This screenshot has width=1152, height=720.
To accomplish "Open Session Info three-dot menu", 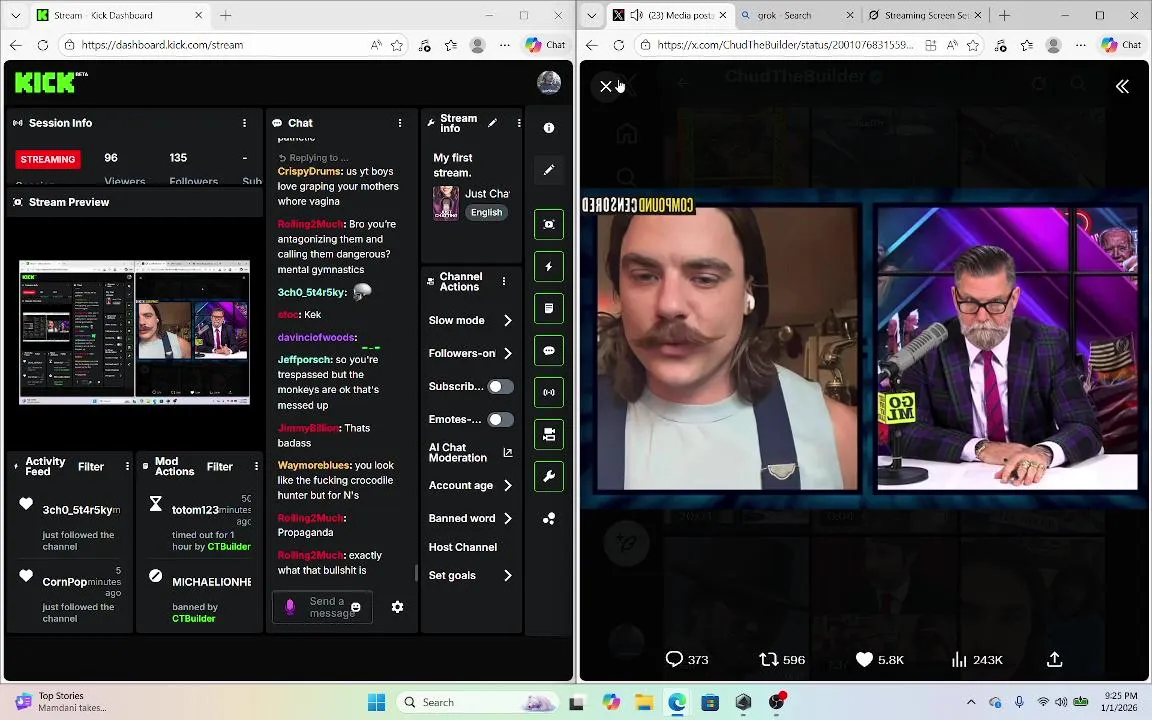I will pyautogui.click(x=245, y=123).
